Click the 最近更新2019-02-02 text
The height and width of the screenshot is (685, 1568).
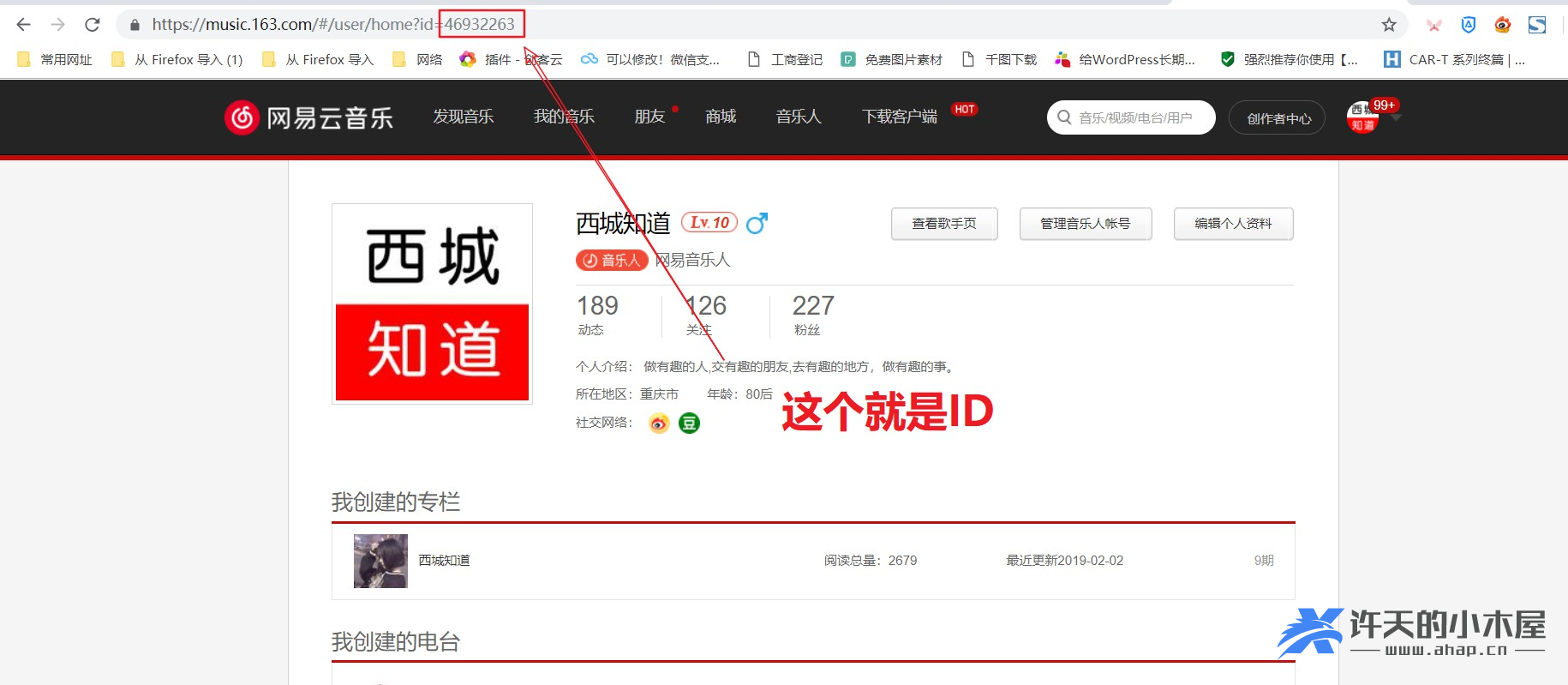(x=1064, y=561)
